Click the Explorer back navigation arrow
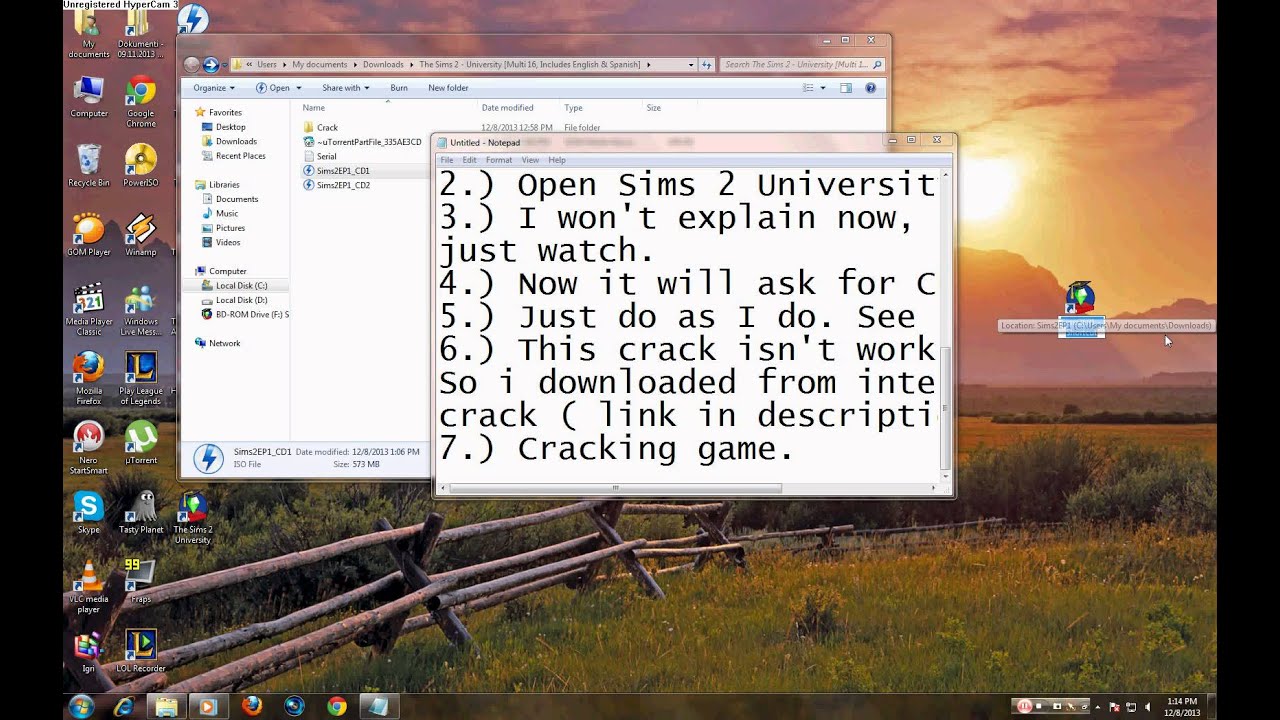Viewport: 1280px width, 720px height. point(192,64)
